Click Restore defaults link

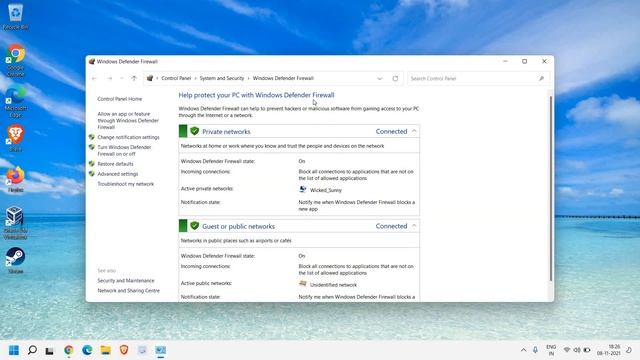click(115, 164)
